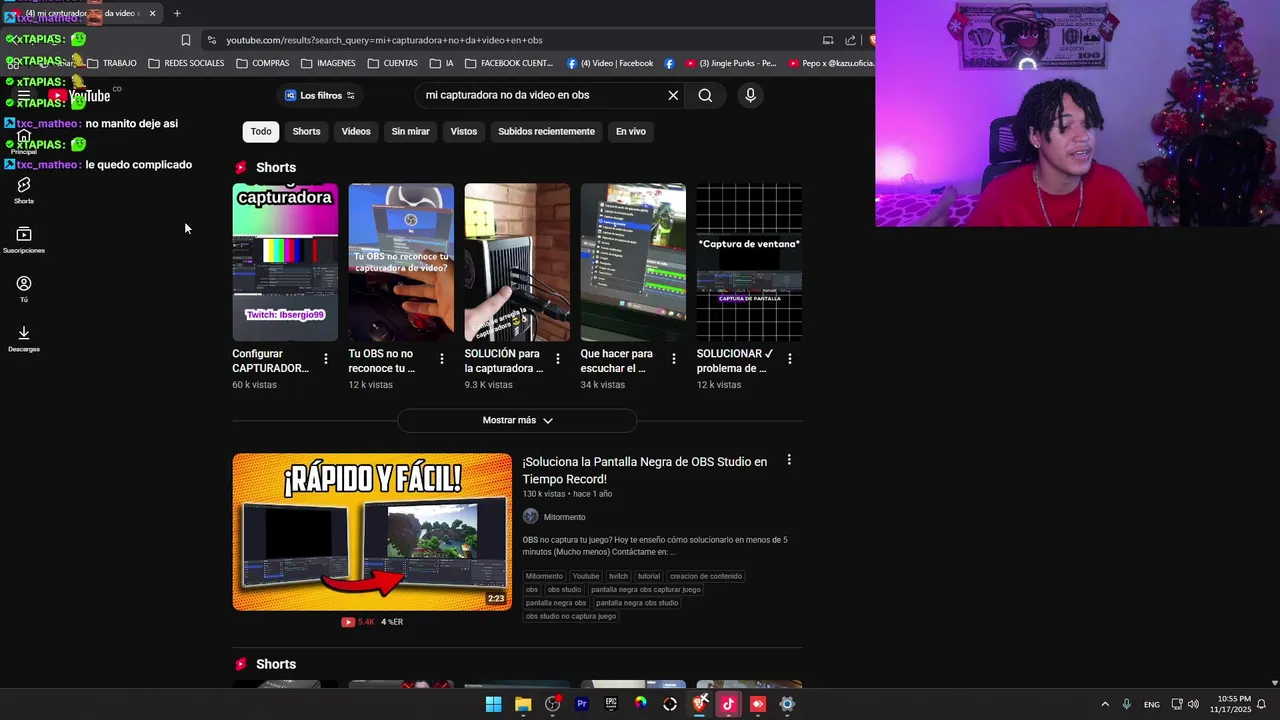1280x720 pixels.
Task: Open the Tú section in the sidebar
Action: pyautogui.click(x=24, y=289)
